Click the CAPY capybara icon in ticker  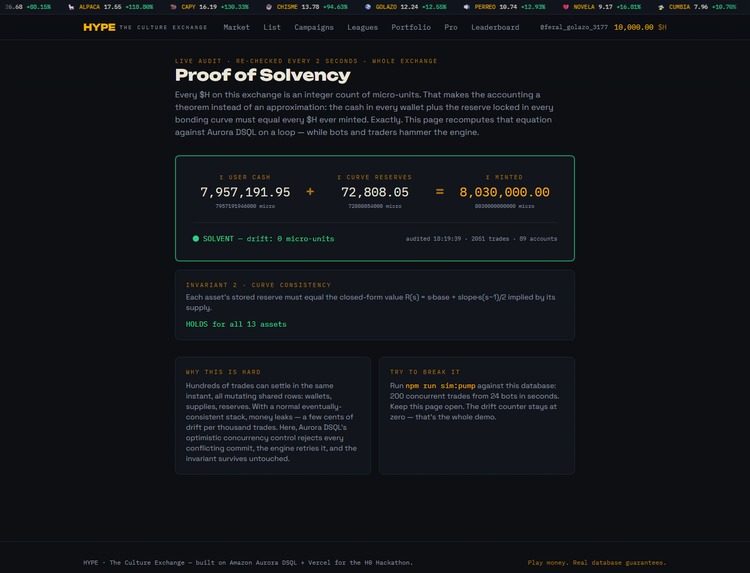173,7
